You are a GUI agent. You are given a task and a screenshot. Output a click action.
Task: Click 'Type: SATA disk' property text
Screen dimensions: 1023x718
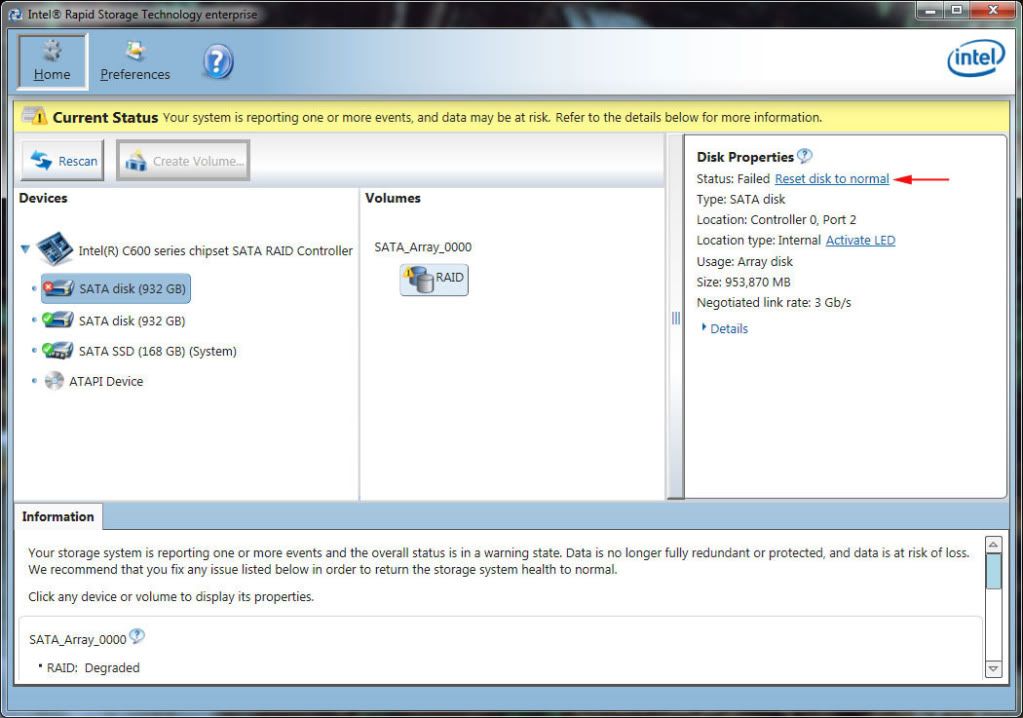[x=741, y=200]
